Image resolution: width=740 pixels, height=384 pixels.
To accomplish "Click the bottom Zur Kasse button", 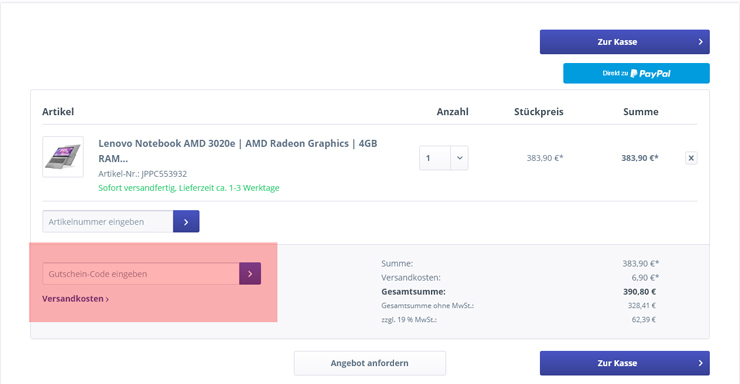I will (x=624, y=363).
